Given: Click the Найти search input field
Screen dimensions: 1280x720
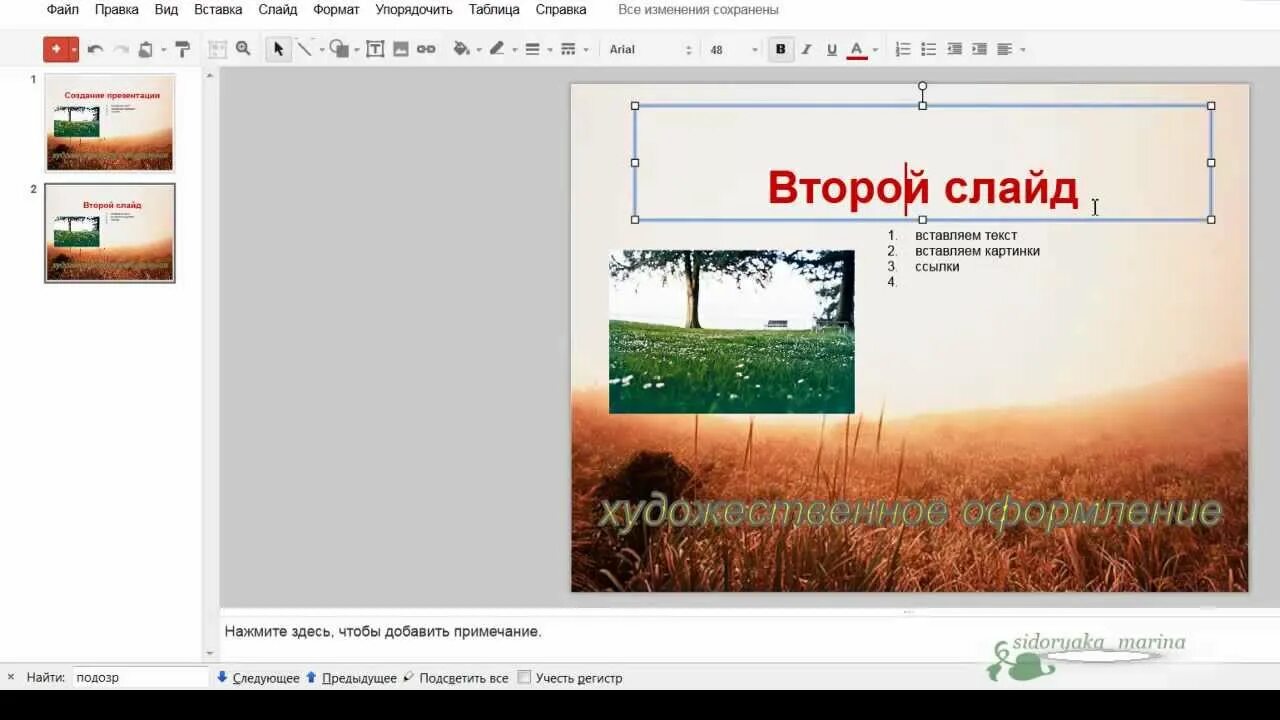Looking at the screenshot, I should [140, 677].
